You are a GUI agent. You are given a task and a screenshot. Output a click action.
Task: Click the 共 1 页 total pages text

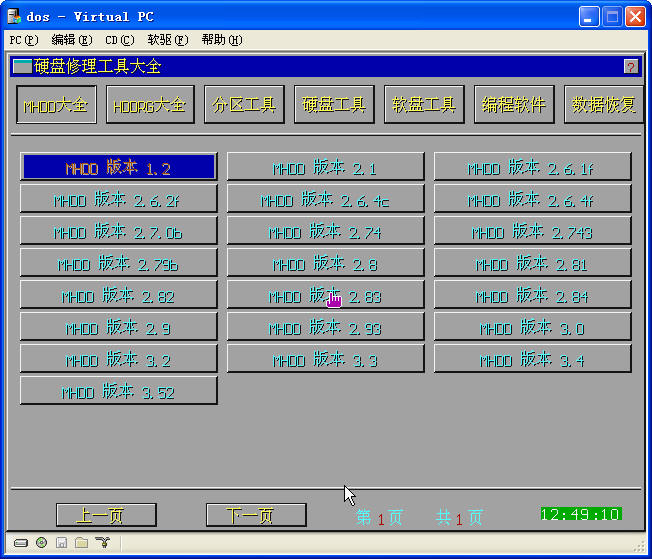tap(459, 517)
